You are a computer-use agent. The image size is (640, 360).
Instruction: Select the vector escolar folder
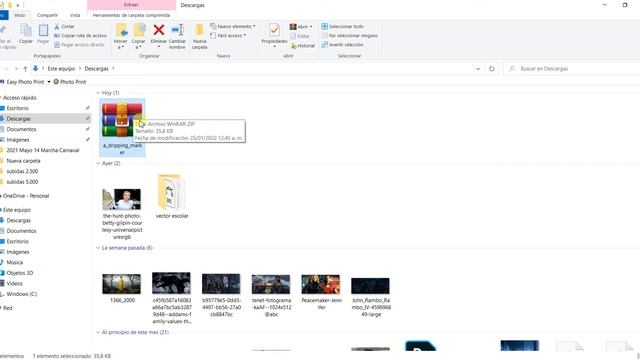pos(172,196)
